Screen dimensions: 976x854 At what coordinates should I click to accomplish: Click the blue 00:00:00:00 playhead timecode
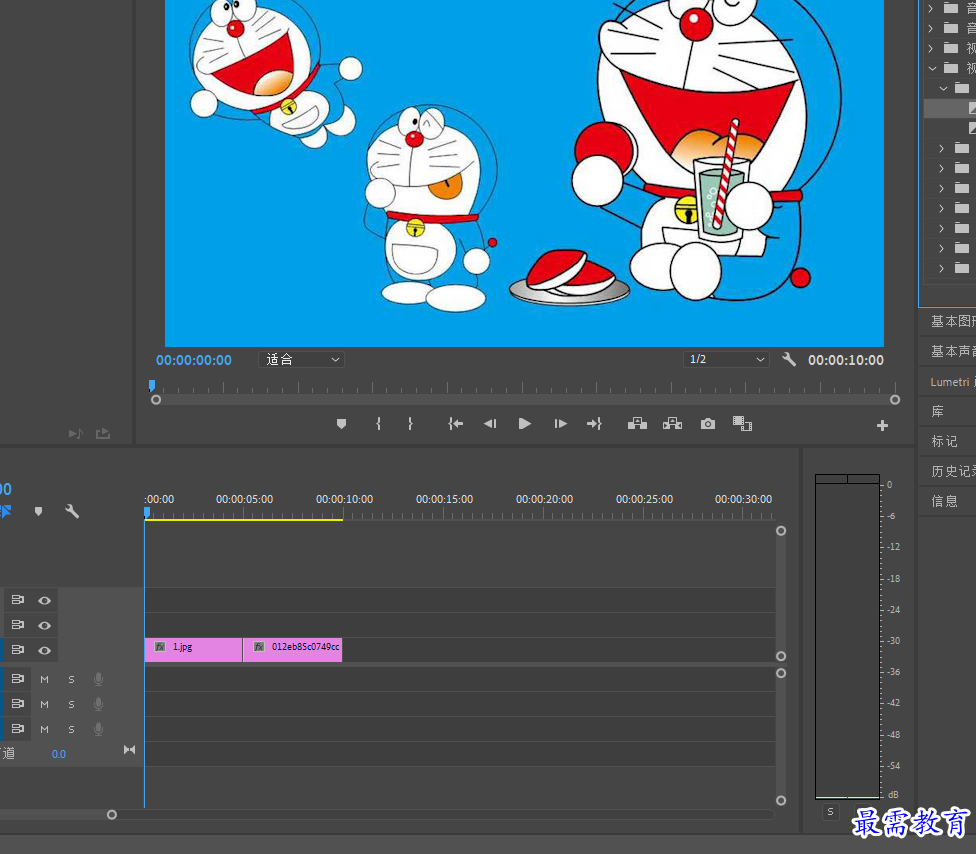click(x=194, y=360)
